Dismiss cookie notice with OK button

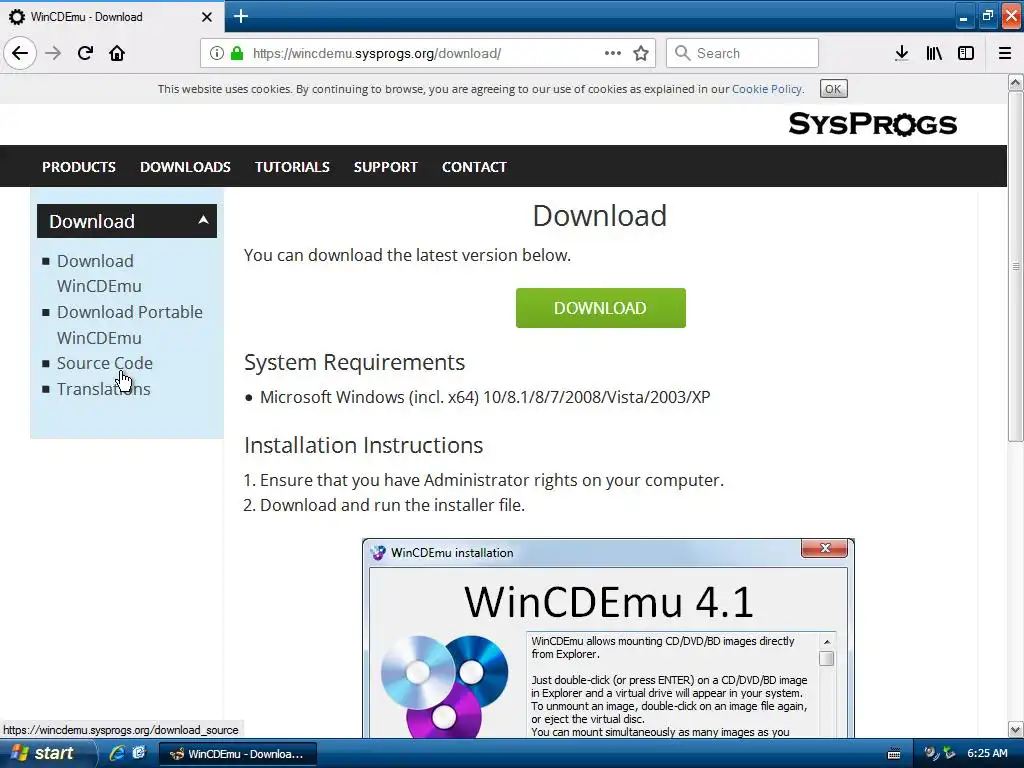[833, 89]
